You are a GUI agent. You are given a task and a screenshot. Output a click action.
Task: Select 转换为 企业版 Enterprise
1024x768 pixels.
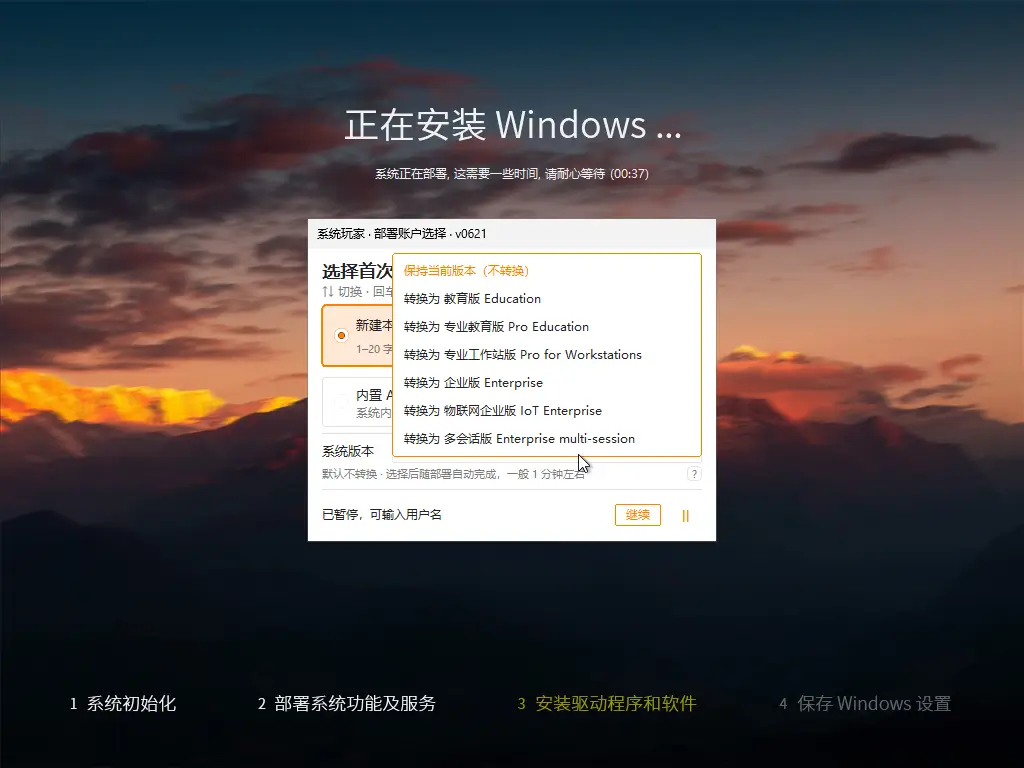click(x=547, y=383)
